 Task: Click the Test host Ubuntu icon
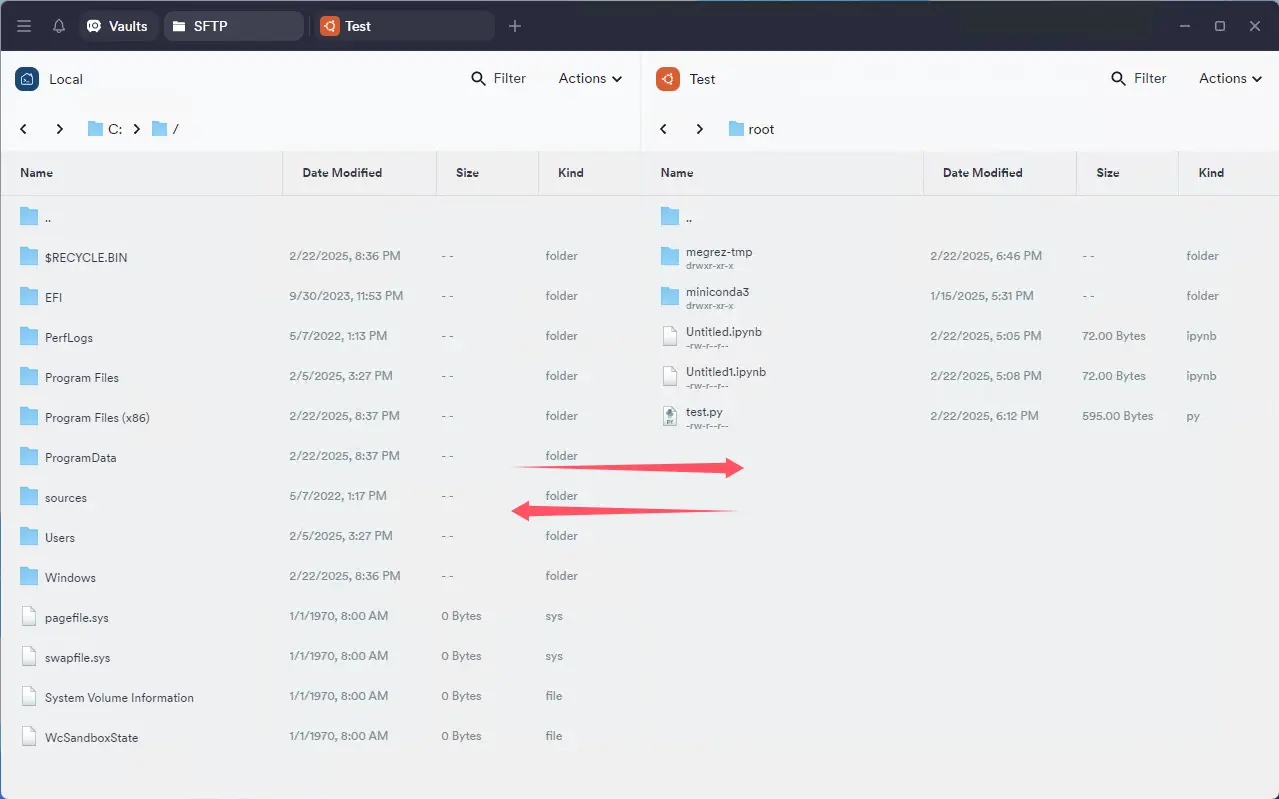[x=668, y=79]
